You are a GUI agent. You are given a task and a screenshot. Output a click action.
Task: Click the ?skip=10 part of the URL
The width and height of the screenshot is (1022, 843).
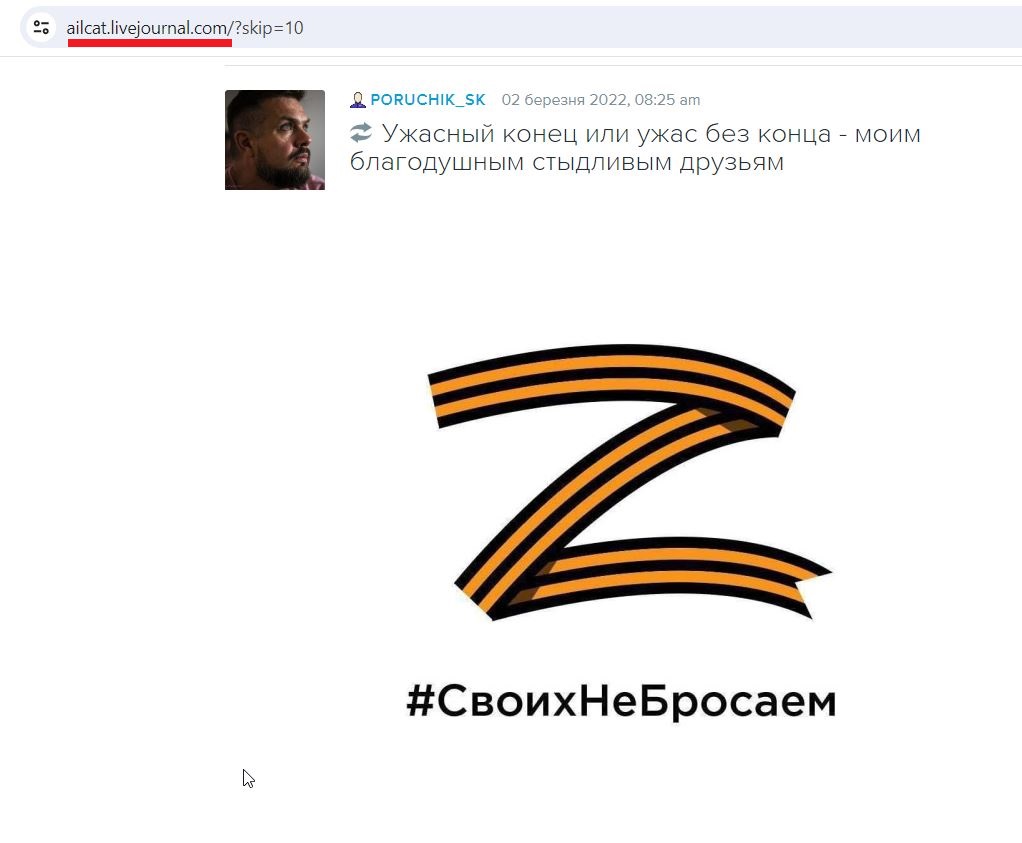(269, 27)
